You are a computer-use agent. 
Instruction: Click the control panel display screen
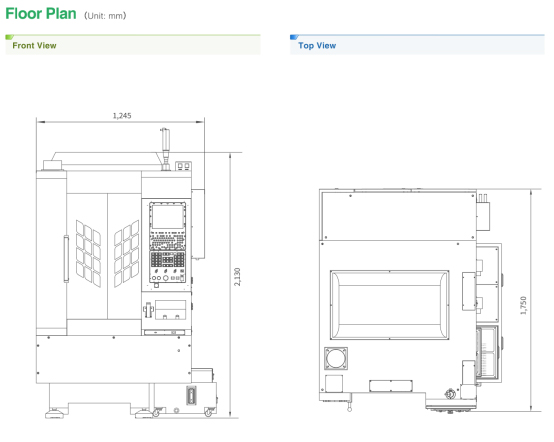point(168,217)
